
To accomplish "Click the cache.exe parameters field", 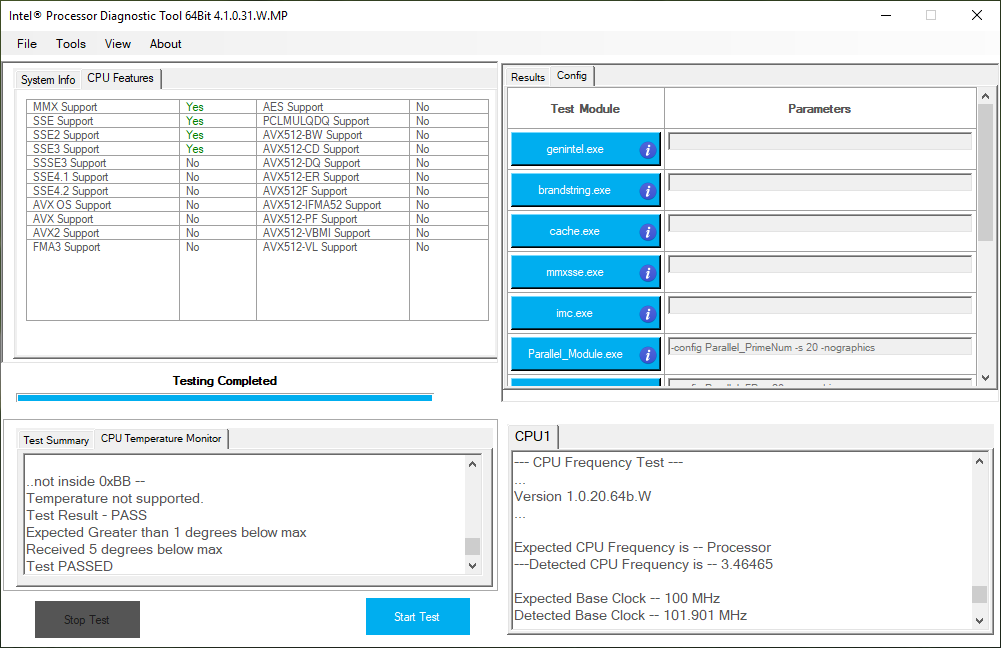I will click(820, 223).
